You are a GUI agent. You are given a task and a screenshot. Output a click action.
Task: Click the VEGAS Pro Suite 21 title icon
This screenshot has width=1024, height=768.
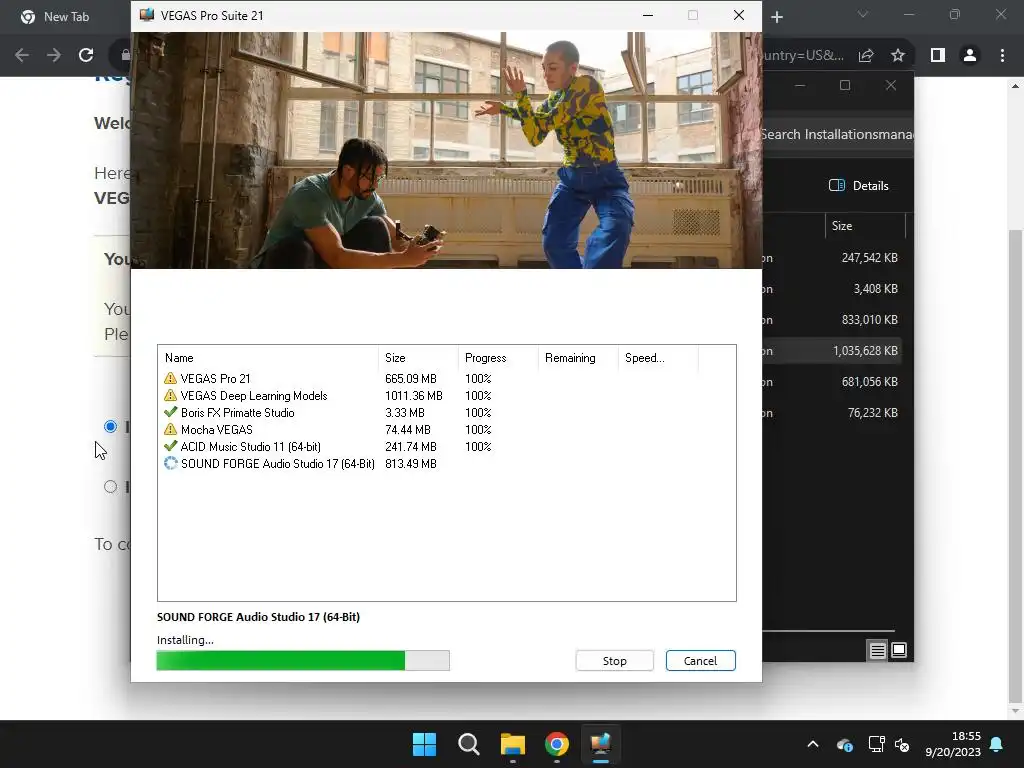pos(147,15)
